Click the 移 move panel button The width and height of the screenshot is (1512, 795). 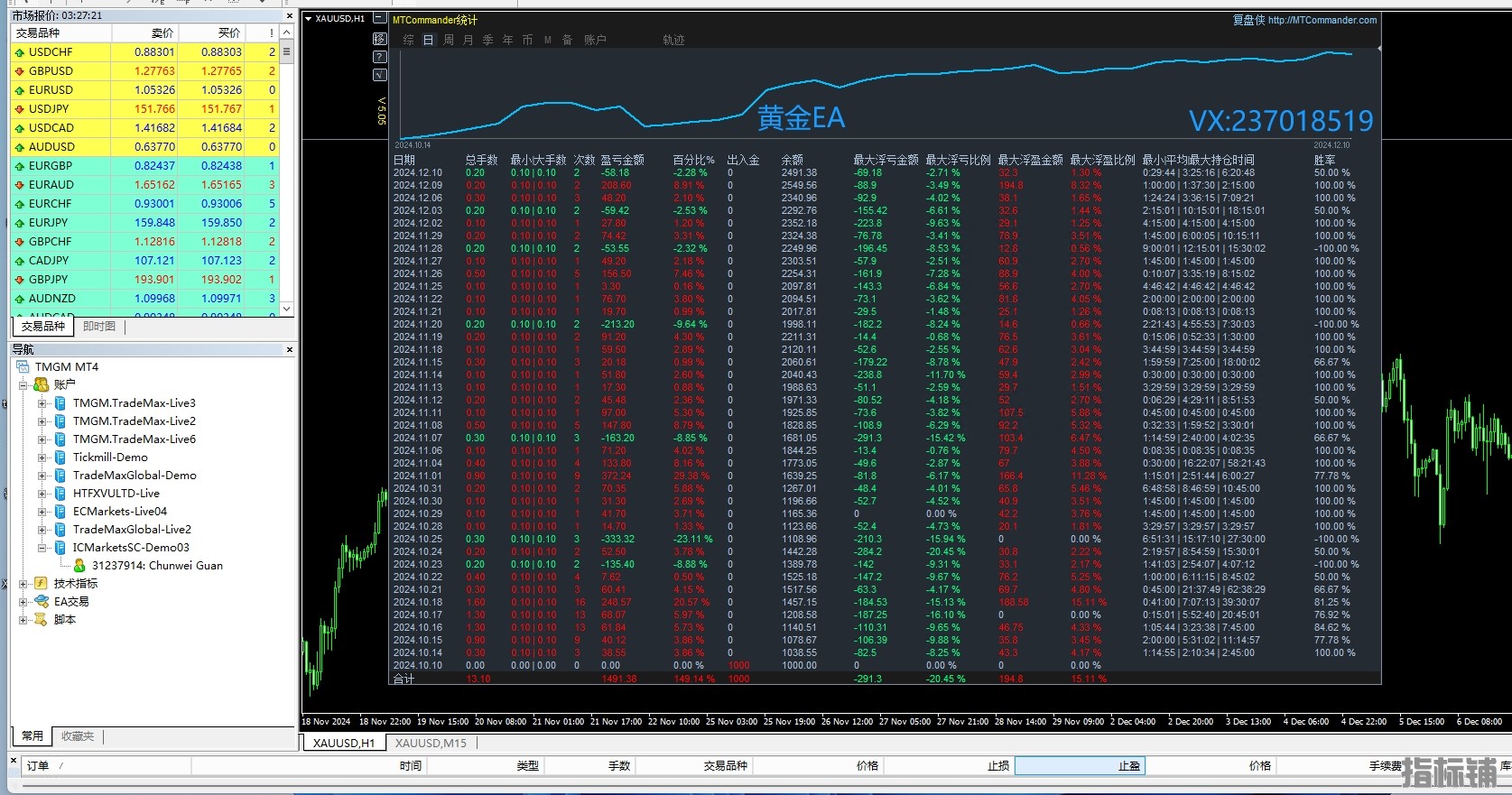(x=379, y=39)
